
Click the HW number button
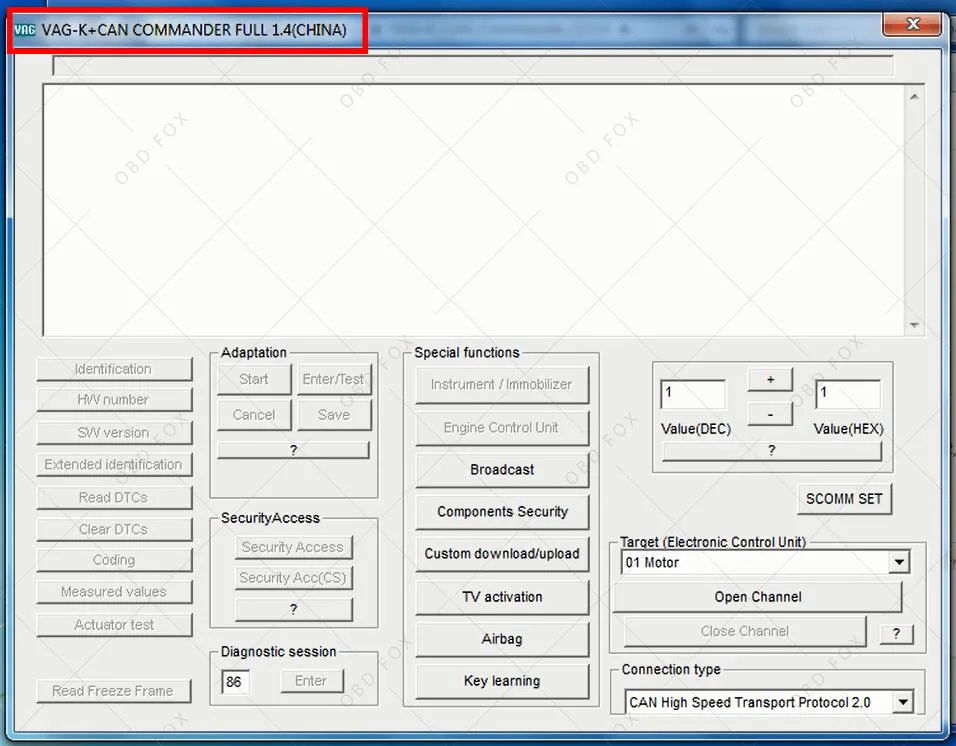pyautogui.click(x=114, y=400)
